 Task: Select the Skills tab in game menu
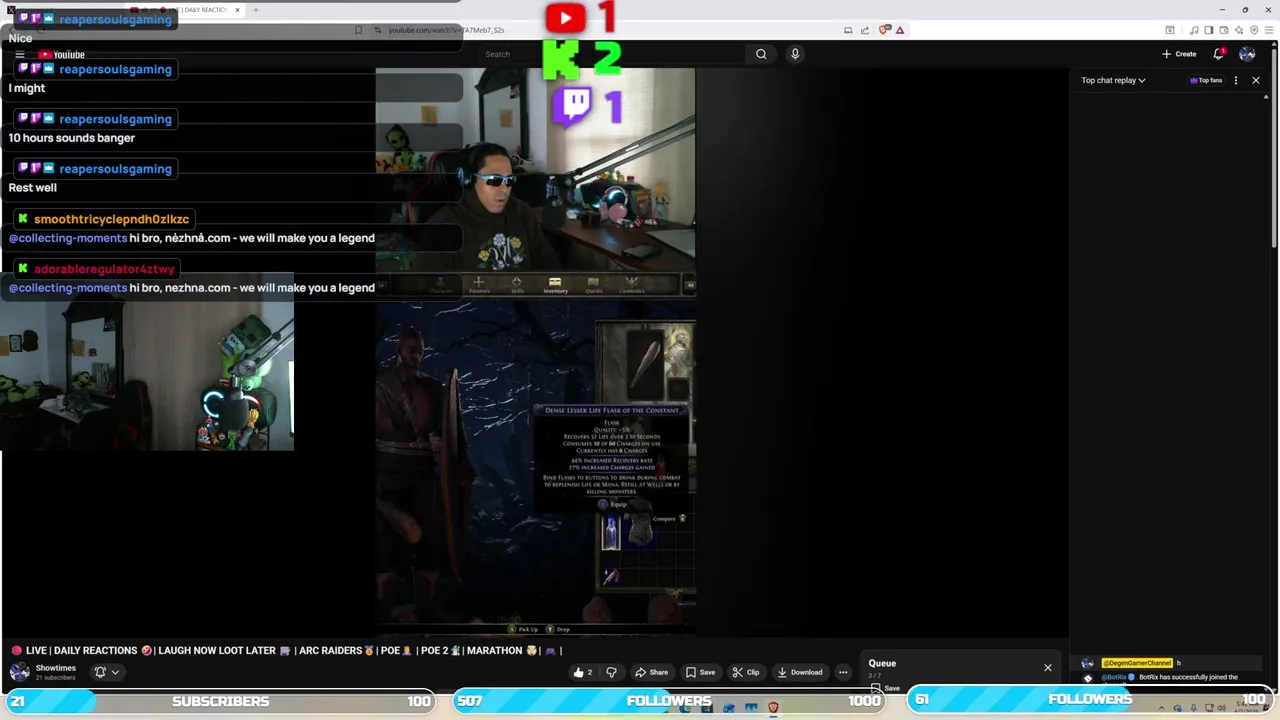(517, 285)
